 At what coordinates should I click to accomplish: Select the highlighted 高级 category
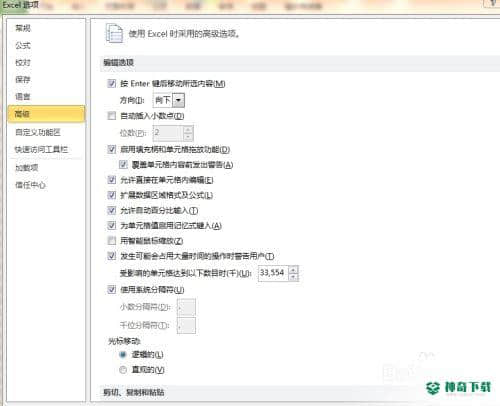click(x=46, y=114)
